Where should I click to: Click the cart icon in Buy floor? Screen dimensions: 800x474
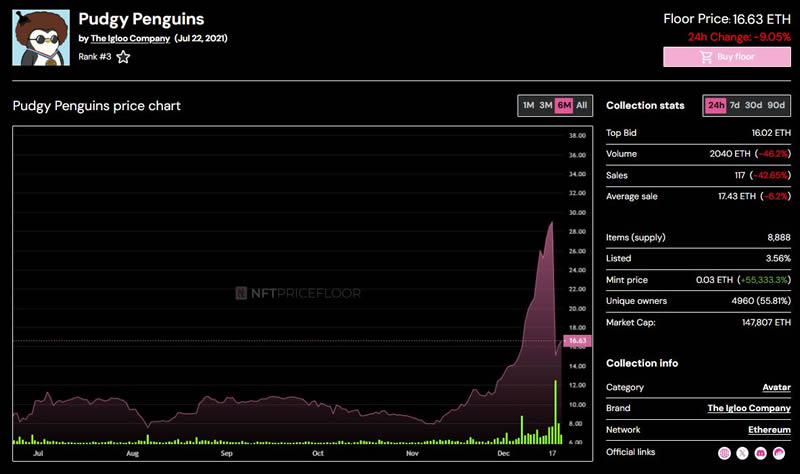(707, 57)
